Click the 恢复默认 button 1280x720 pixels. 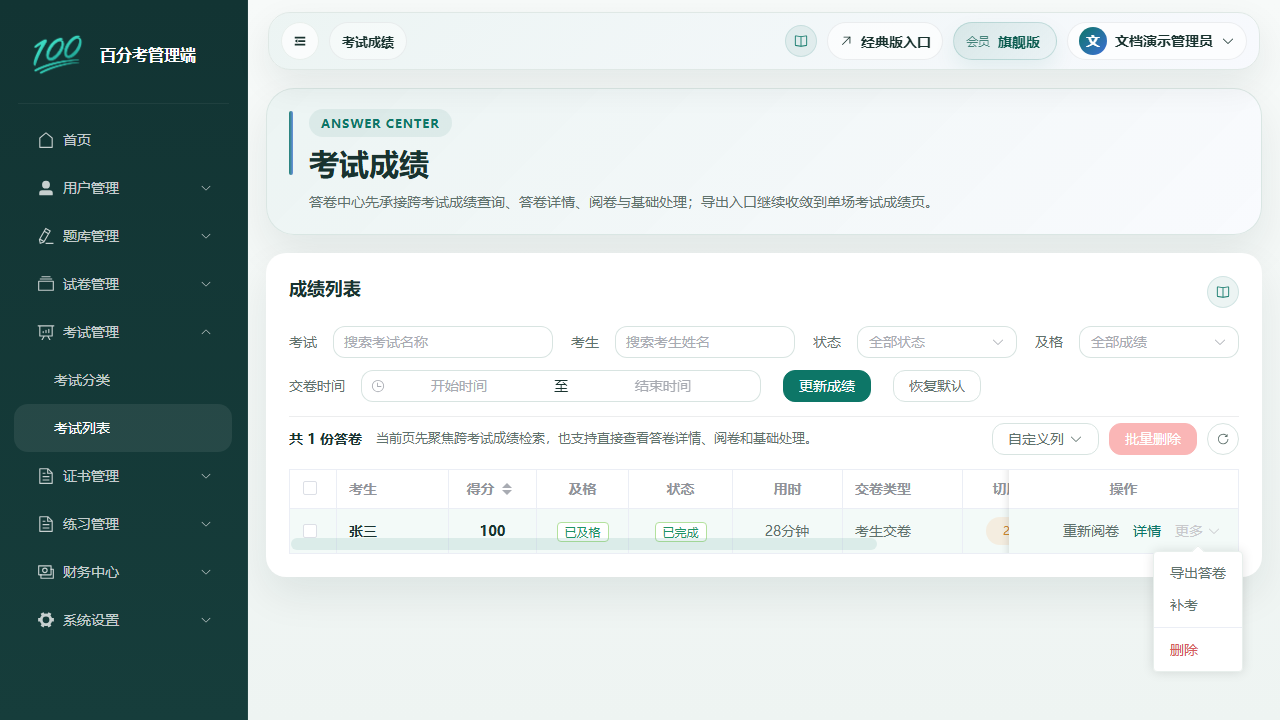937,386
